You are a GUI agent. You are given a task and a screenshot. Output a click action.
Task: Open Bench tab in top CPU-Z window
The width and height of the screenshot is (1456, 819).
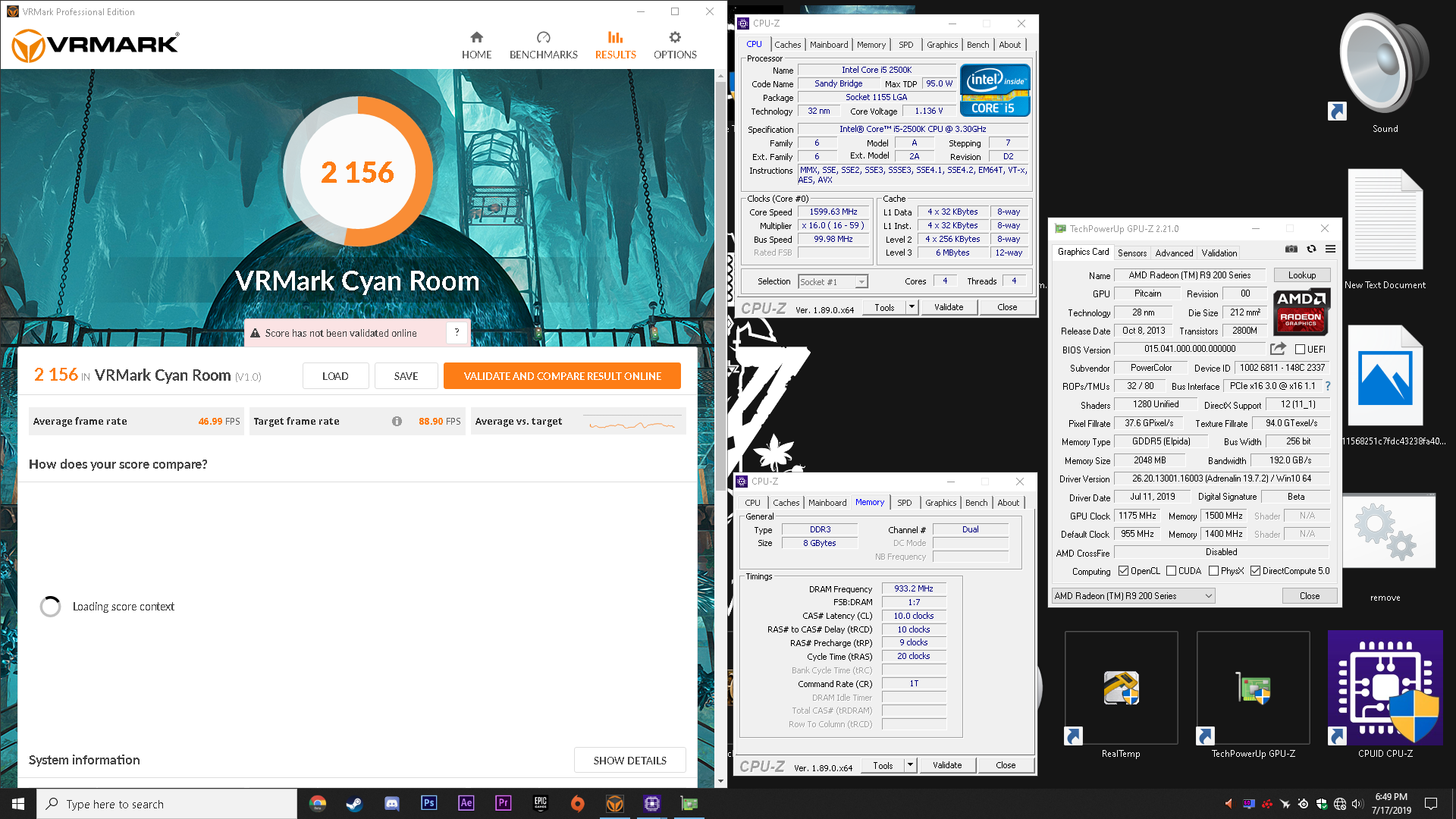pyautogui.click(x=977, y=45)
